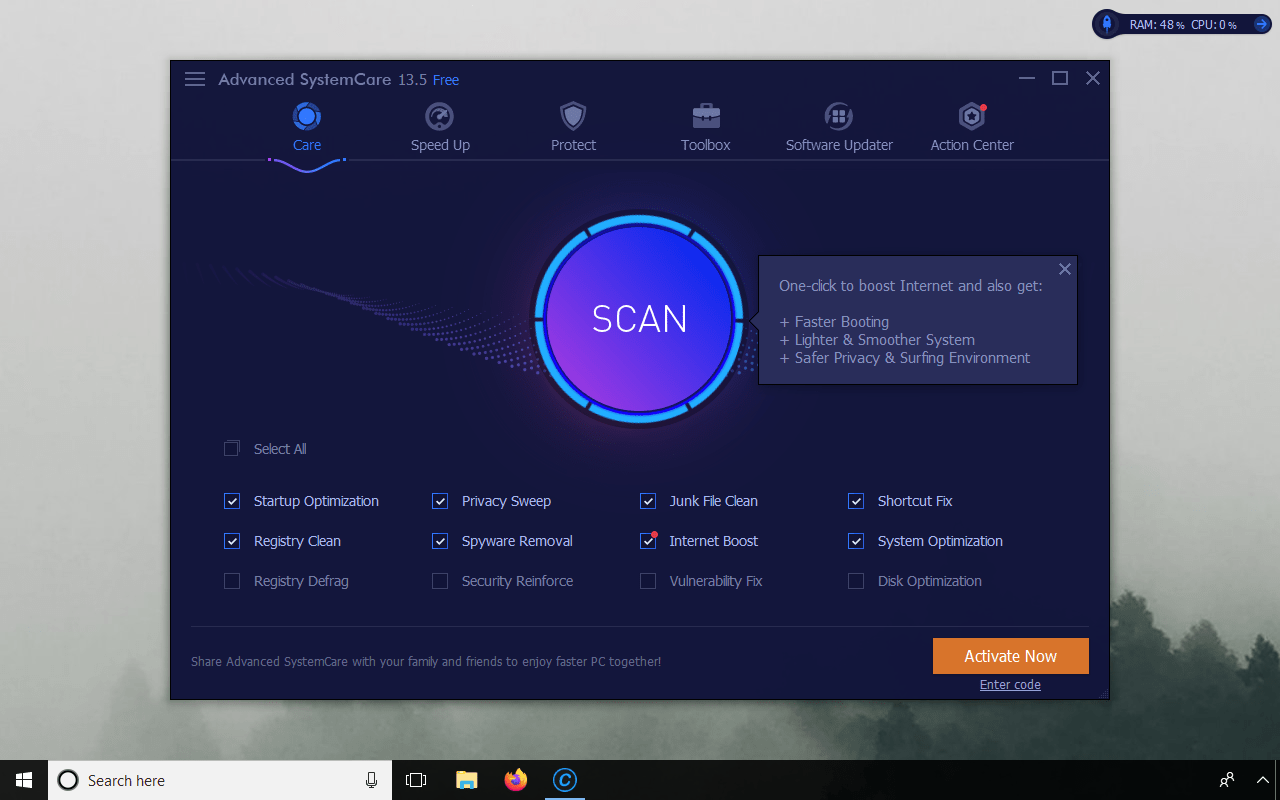Click the rocket icon in performance monitor
1280x800 pixels.
1107,24
